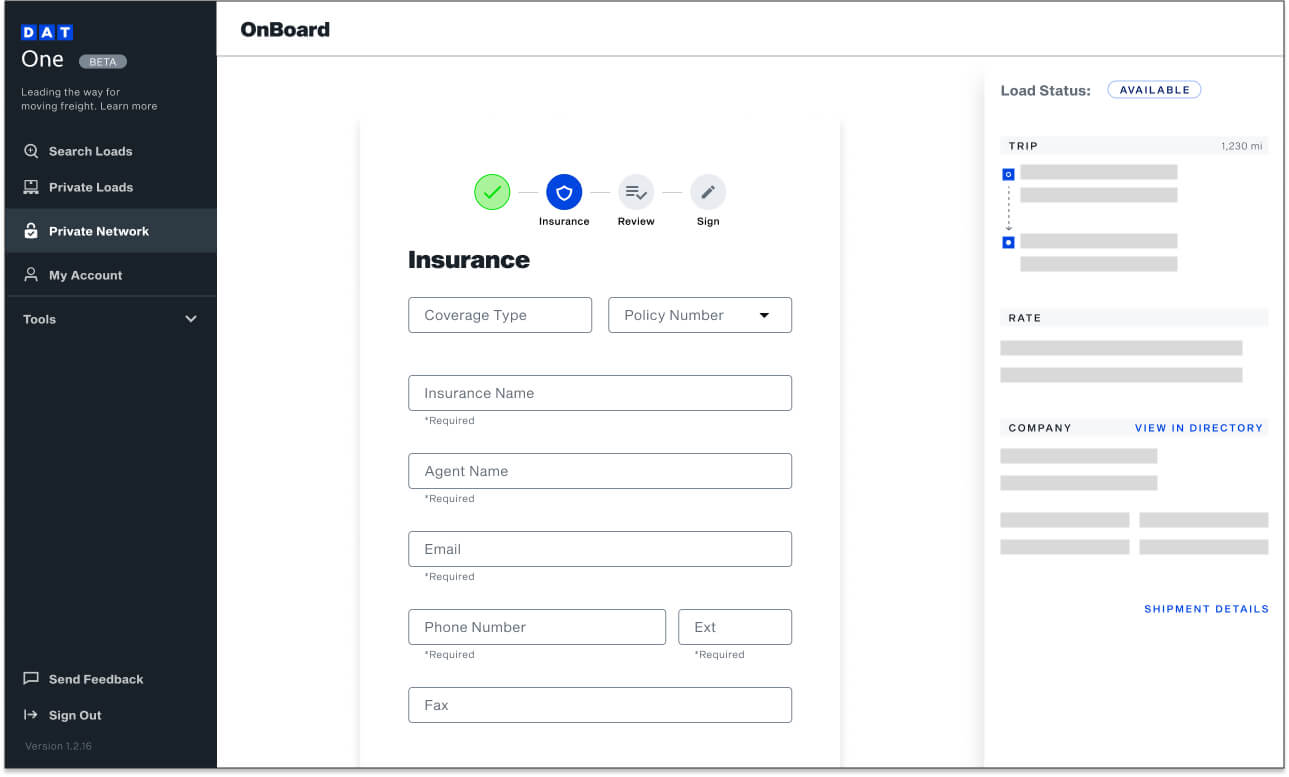The height and width of the screenshot is (777, 1289).
Task: Click into the Phone Number field
Action: 537,627
